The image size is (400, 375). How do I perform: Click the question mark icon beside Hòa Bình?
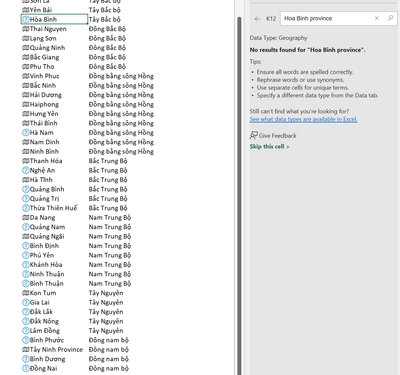(x=26, y=20)
